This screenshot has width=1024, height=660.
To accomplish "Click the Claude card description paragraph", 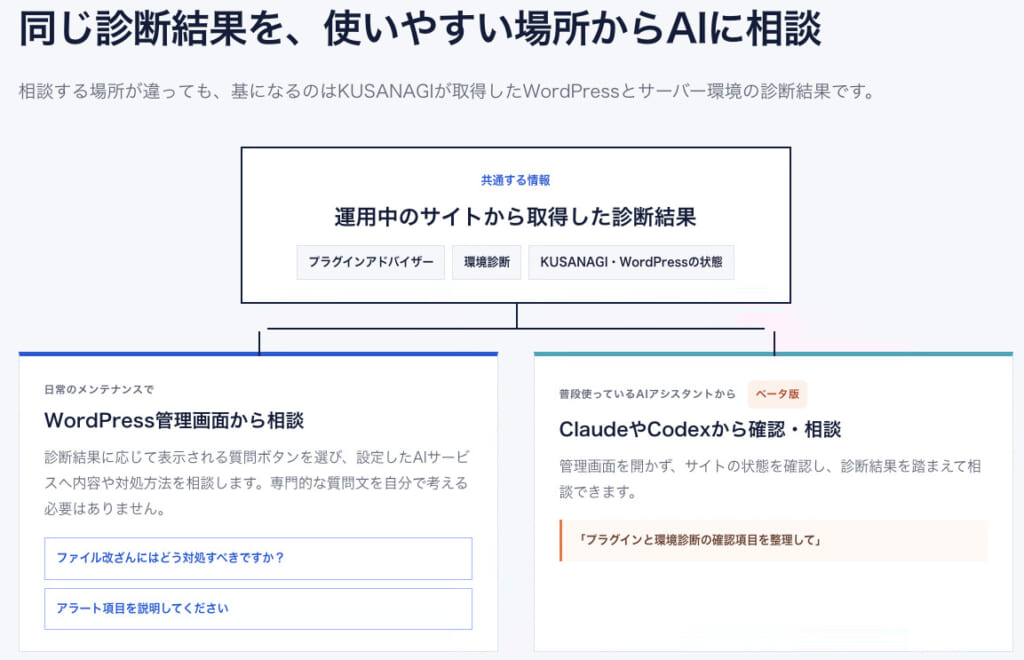I will click(770, 479).
